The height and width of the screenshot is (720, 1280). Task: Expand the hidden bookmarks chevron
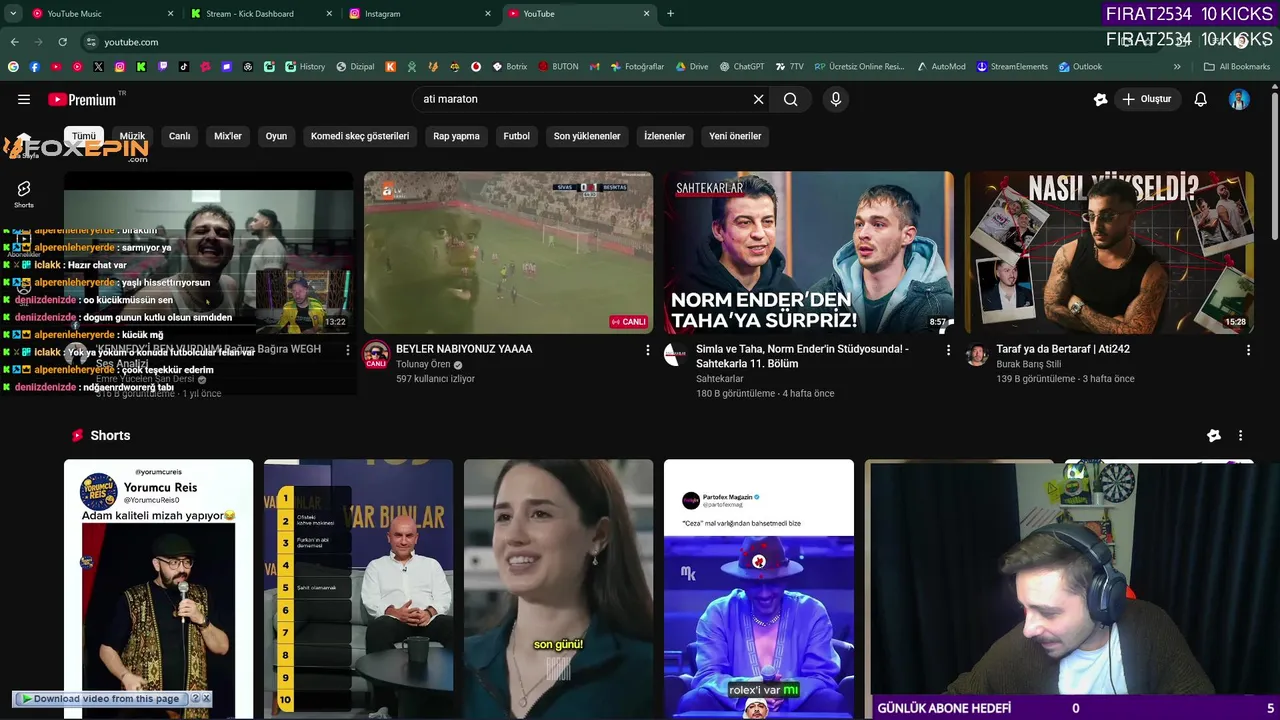[x=1177, y=67]
